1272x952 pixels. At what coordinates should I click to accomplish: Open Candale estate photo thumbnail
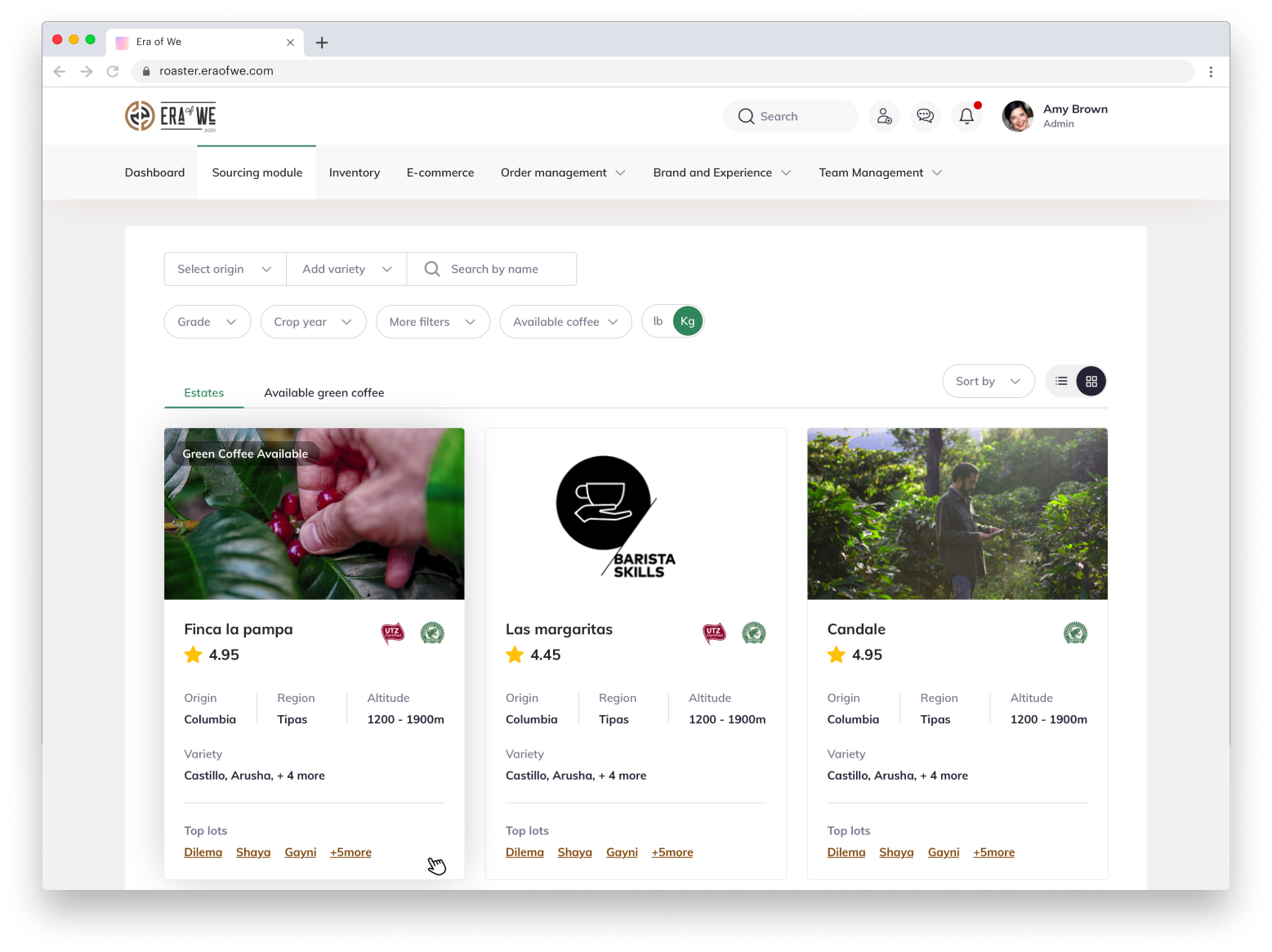[957, 514]
